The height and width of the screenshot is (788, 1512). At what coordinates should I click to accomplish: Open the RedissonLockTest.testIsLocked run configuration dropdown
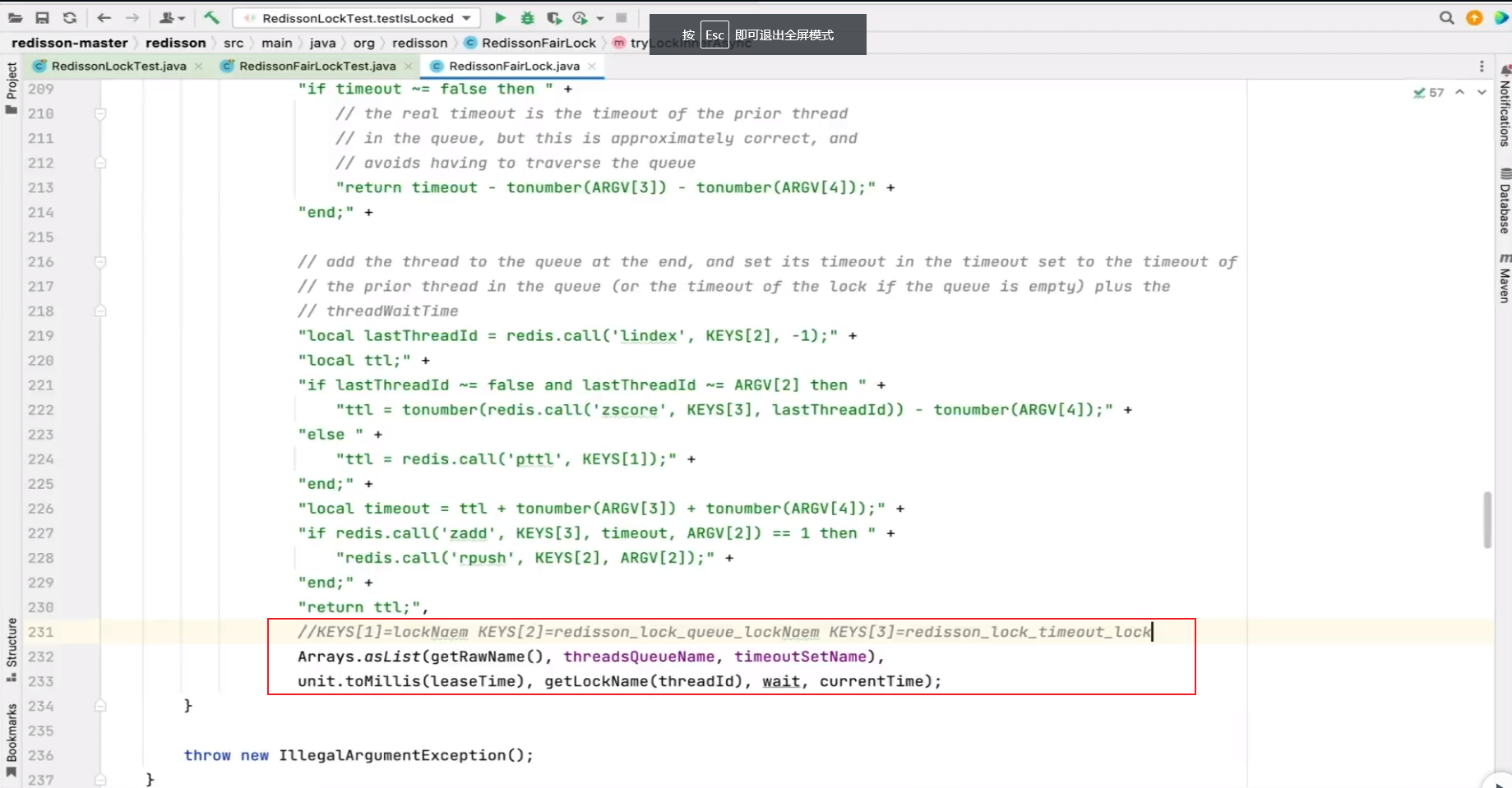[x=356, y=18]
